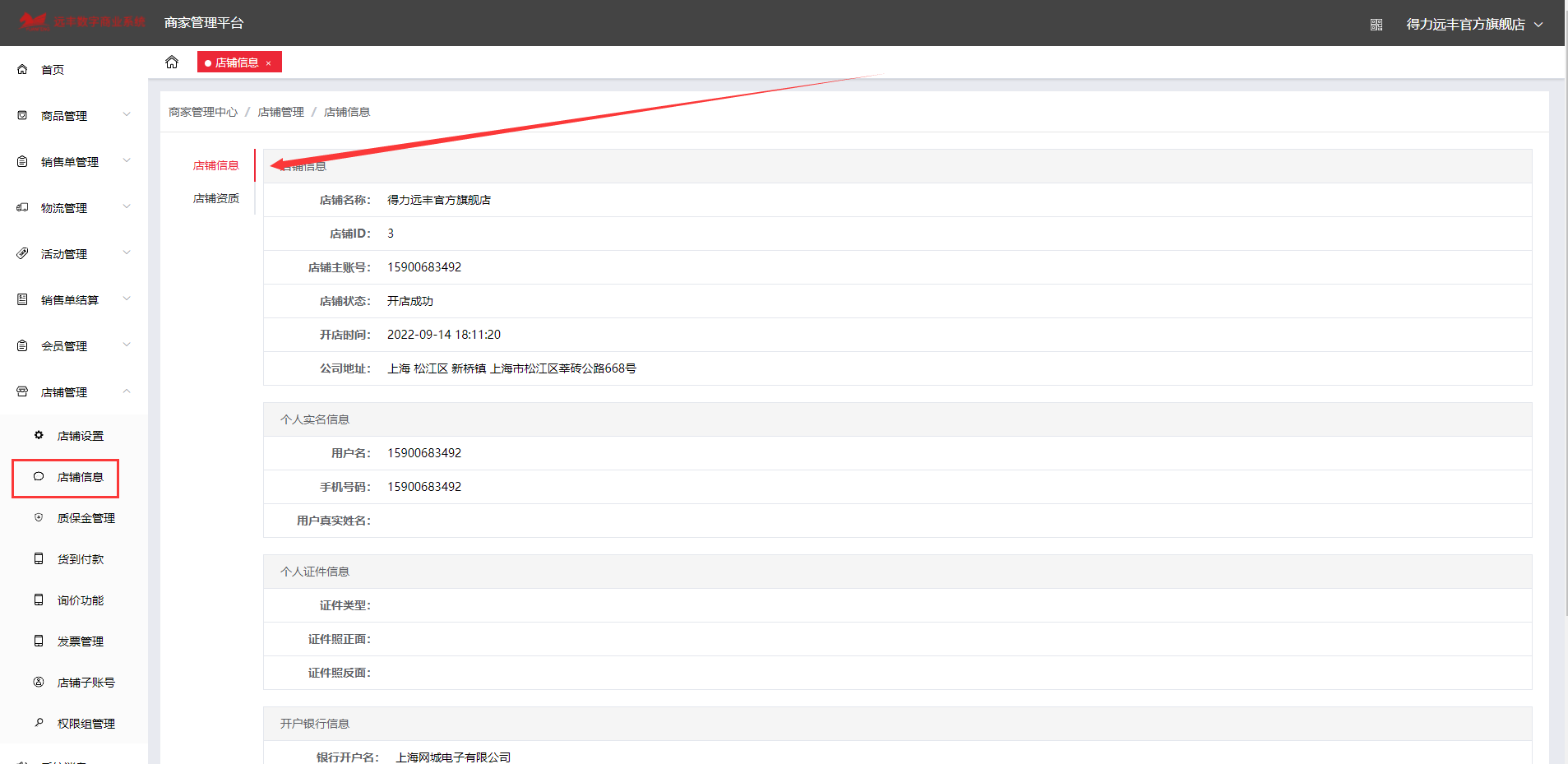Click the 店铺信息 breadcrumb item

coord(347,112)
